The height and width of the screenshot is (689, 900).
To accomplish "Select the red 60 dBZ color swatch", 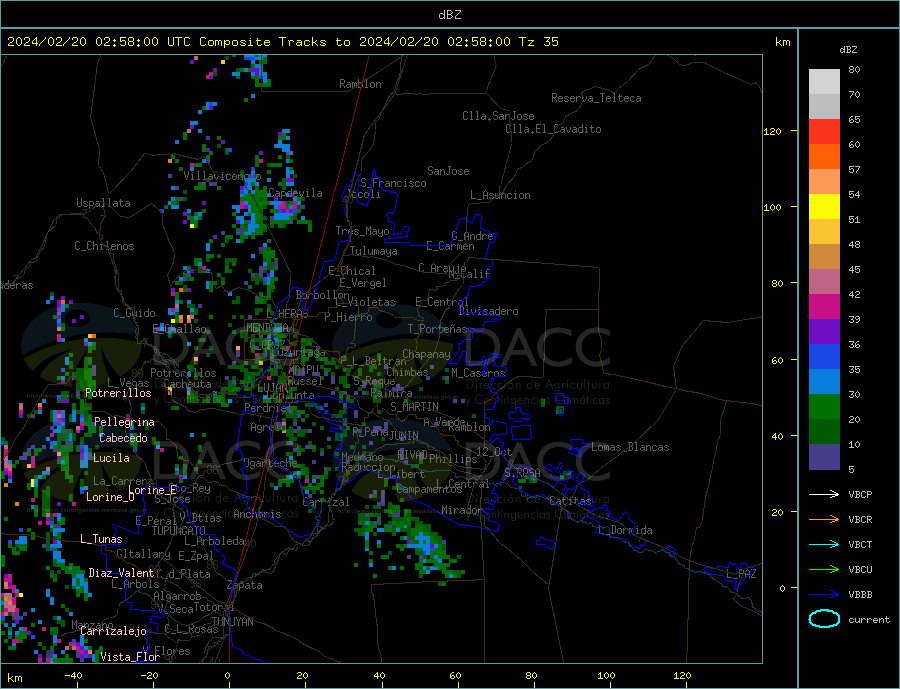I will (x=824, y=131).
